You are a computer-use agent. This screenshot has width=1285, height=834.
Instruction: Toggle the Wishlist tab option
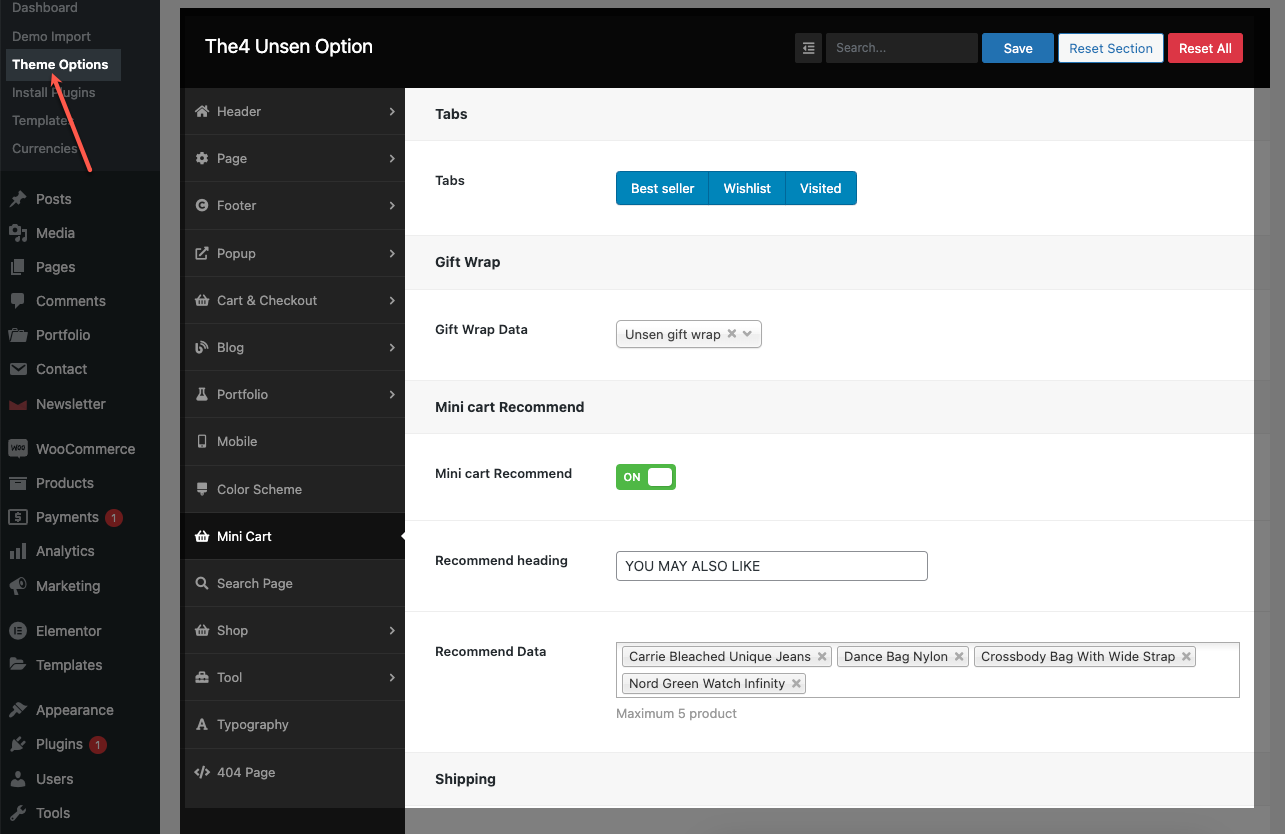pyautogui.click(x=747, y=188)
